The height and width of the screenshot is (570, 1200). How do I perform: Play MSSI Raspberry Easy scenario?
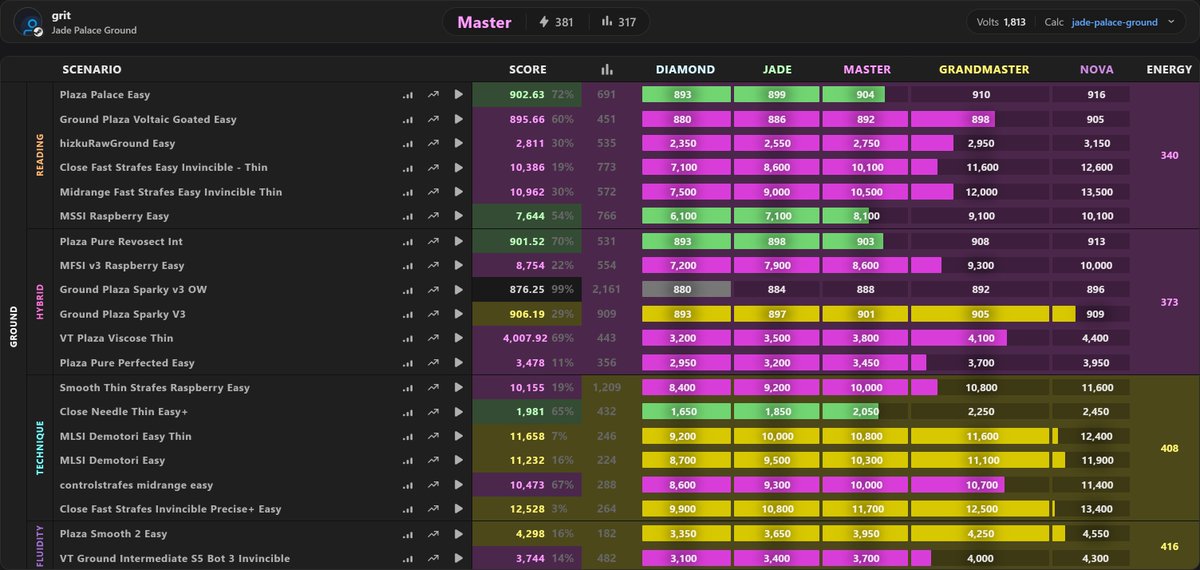459,216
